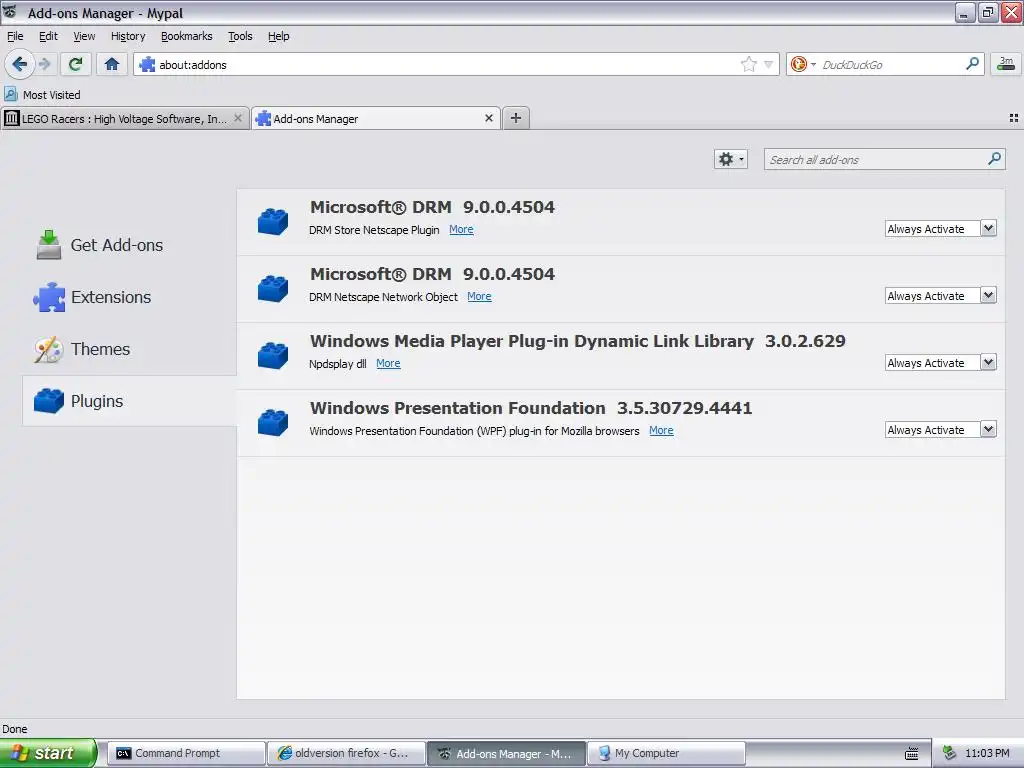Click the search magnifier in DuckDuckGo box

pos(972,64)
